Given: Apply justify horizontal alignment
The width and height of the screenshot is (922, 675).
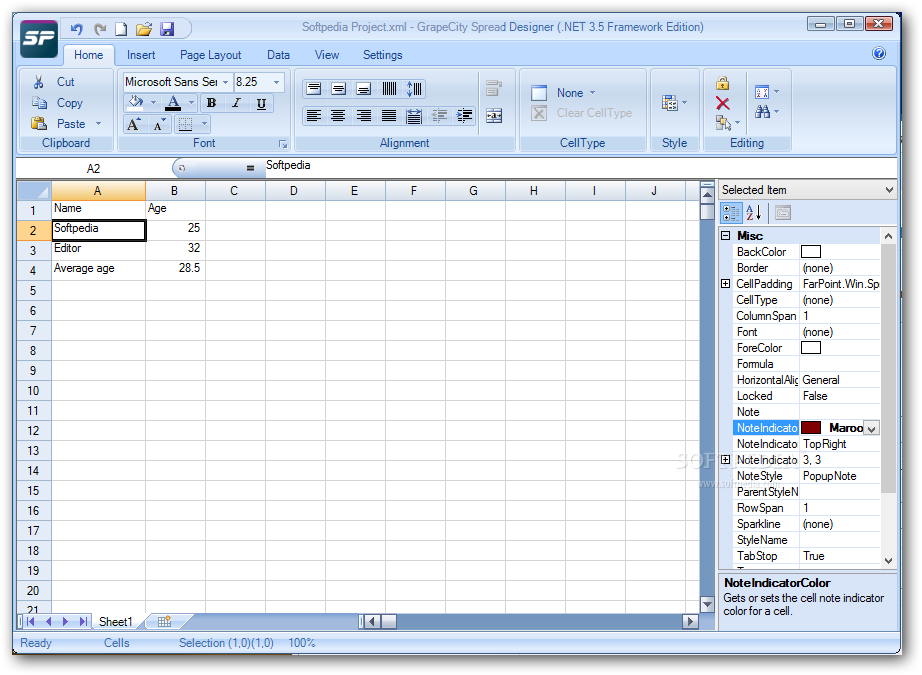Looking at the screenshot, I should pyautogui.click(x=389, y=115).
